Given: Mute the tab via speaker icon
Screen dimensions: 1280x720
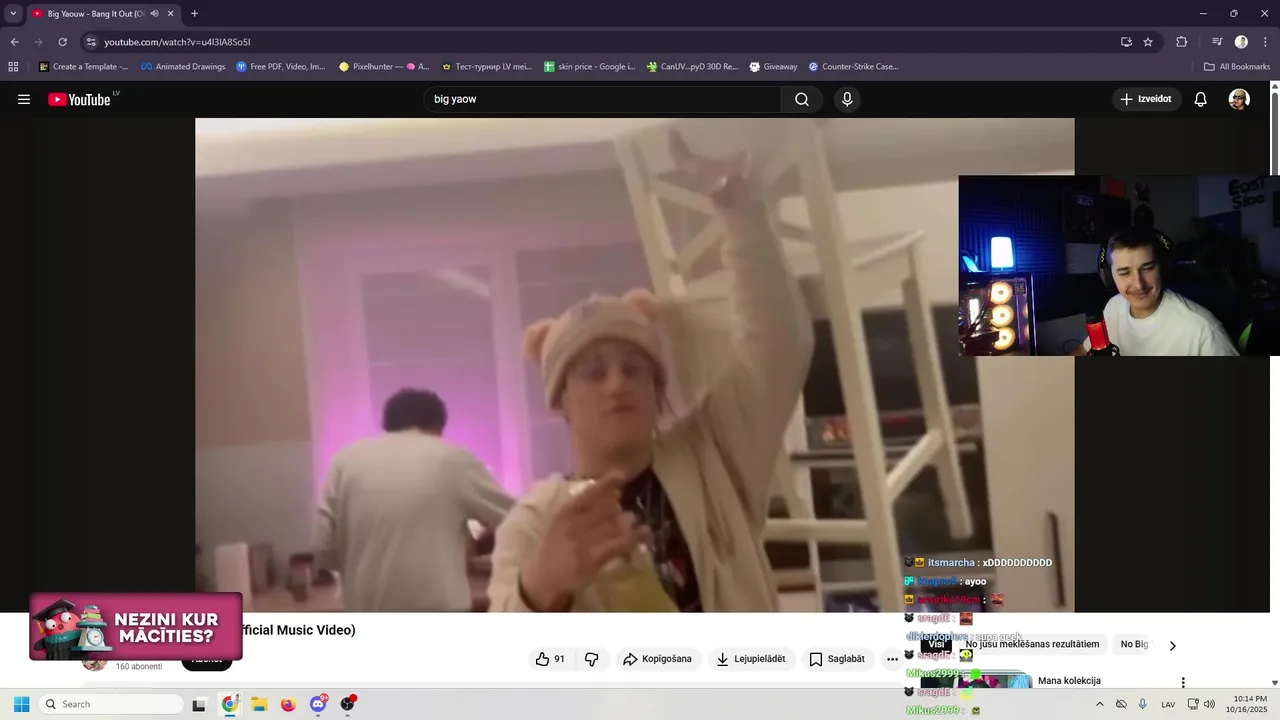Looking at the screenshot, I should [154, 14].
